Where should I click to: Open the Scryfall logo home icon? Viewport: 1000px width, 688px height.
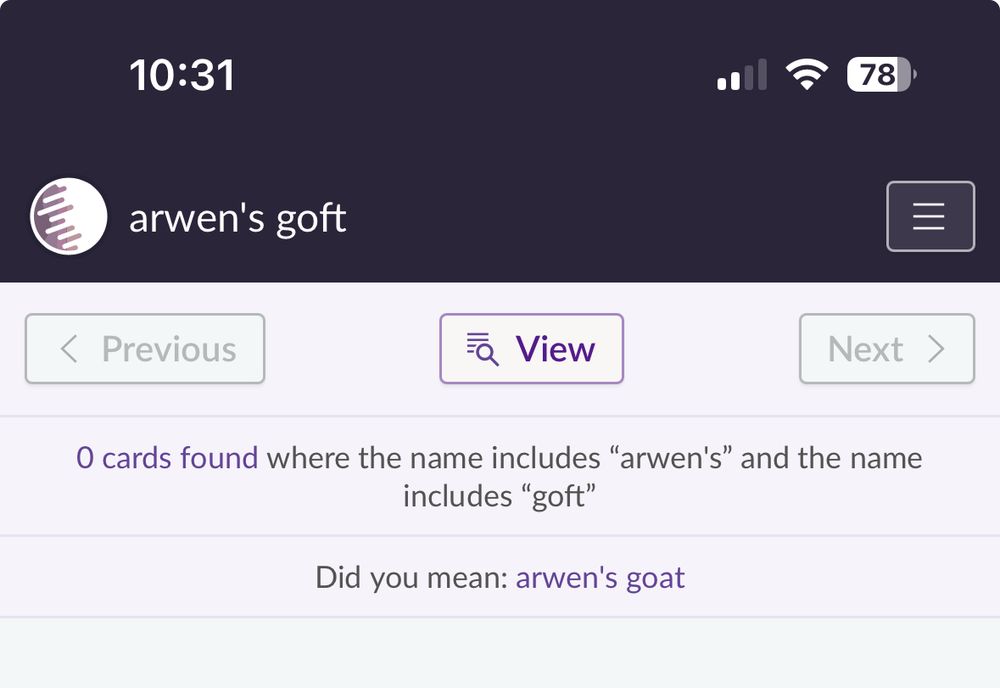click(x=68, y=216)
